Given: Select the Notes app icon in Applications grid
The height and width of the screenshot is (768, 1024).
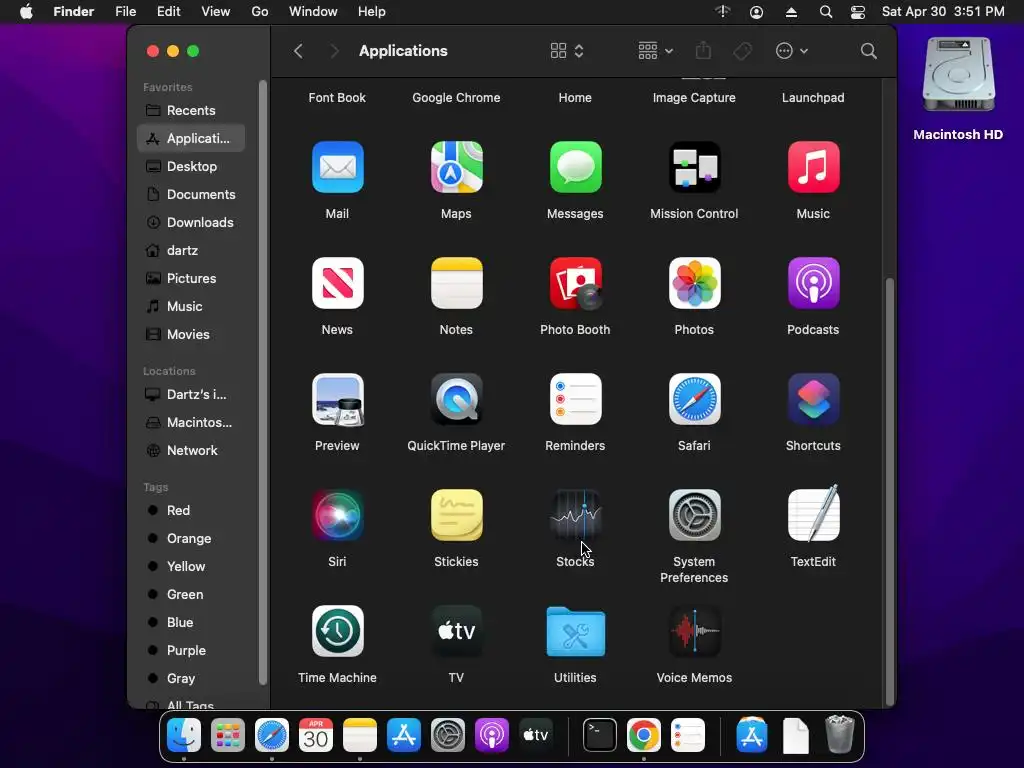Looking at the screenshot, I should pos(456,283).
